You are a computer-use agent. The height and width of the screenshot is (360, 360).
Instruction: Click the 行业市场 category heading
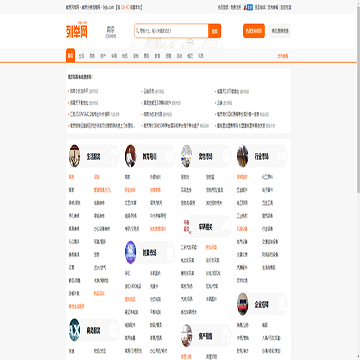tap(262, 156)
